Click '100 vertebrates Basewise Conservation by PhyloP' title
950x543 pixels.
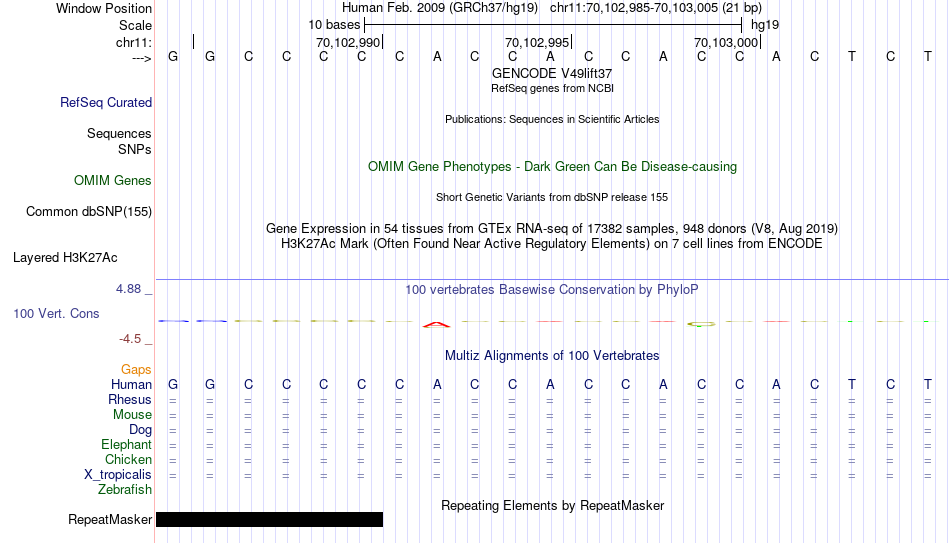pyautogui.click(x=552, y=290)
